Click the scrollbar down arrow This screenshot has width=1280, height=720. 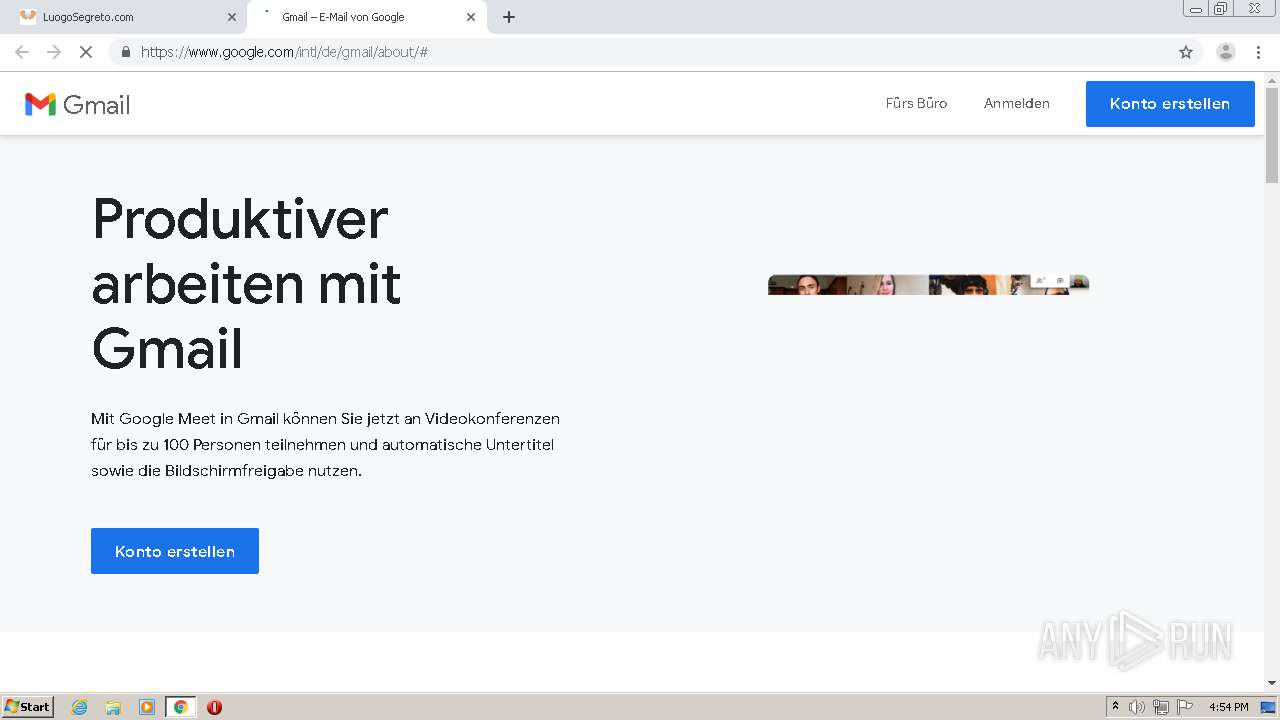pos(1272,683)
